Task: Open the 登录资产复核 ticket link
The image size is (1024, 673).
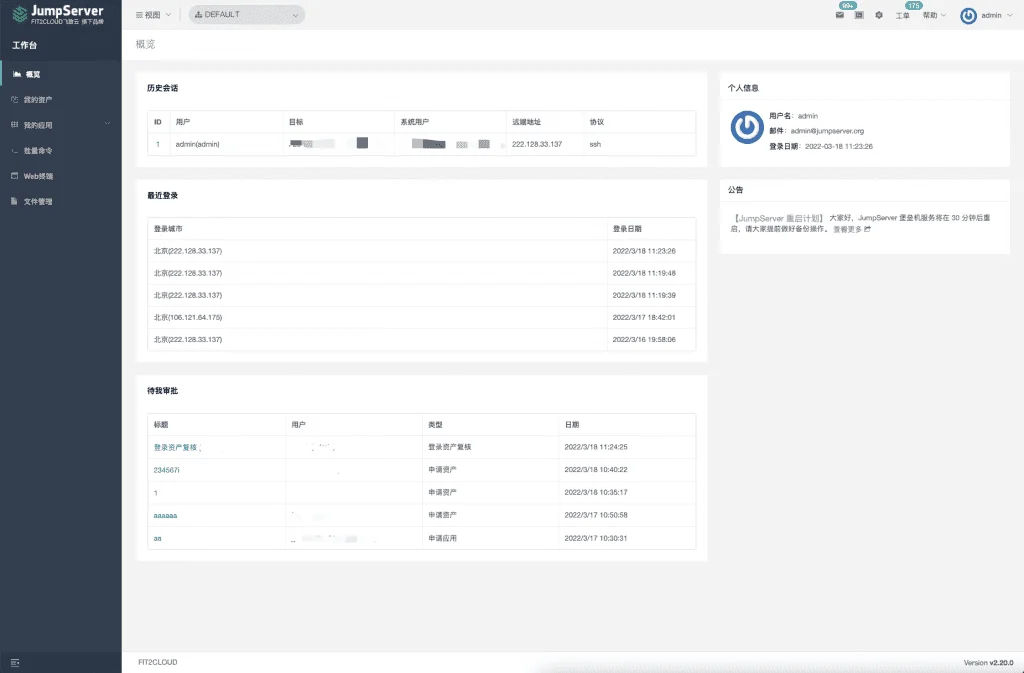Action: 175,447
